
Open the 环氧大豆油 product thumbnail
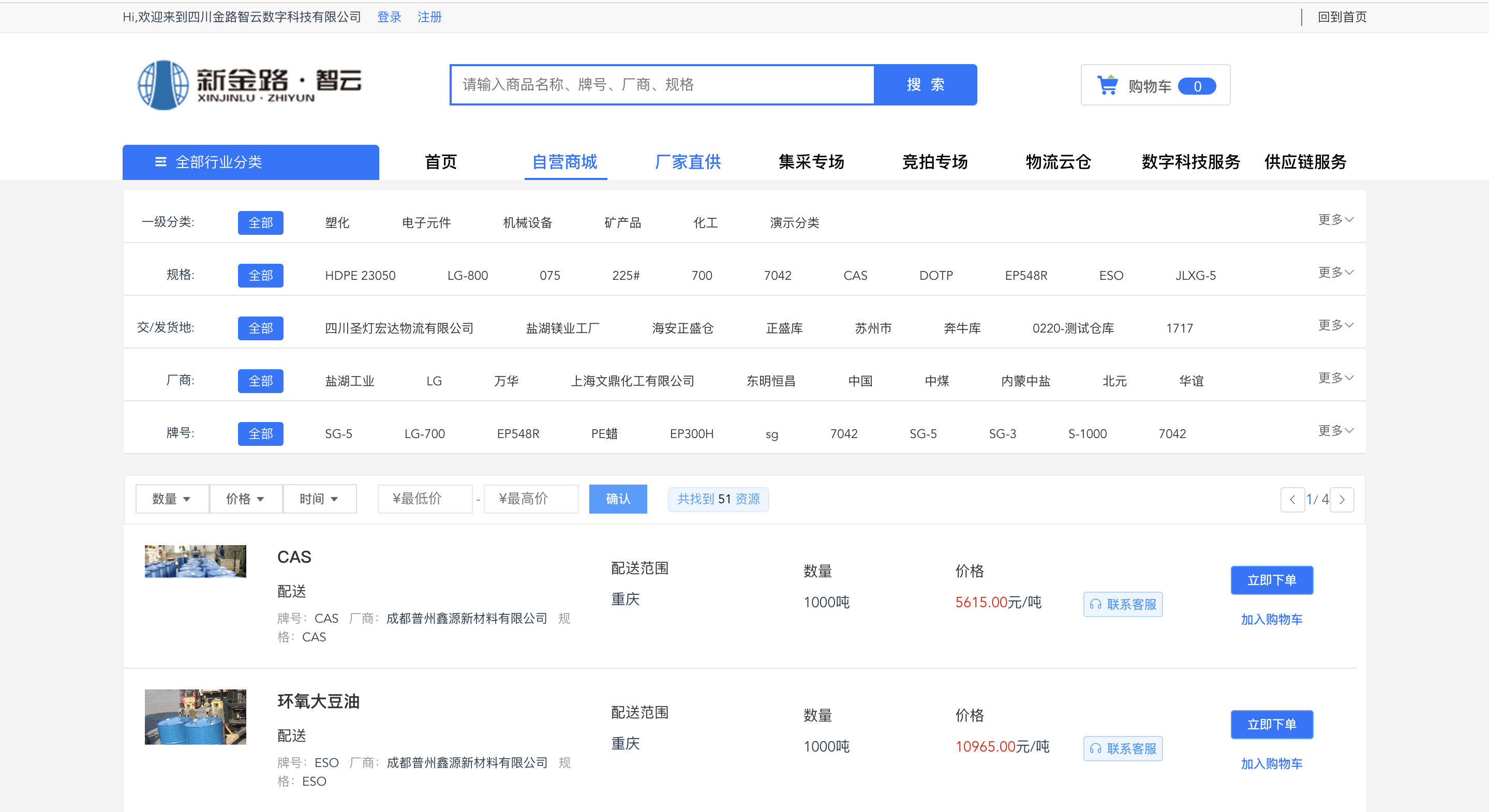pos(196,717)
